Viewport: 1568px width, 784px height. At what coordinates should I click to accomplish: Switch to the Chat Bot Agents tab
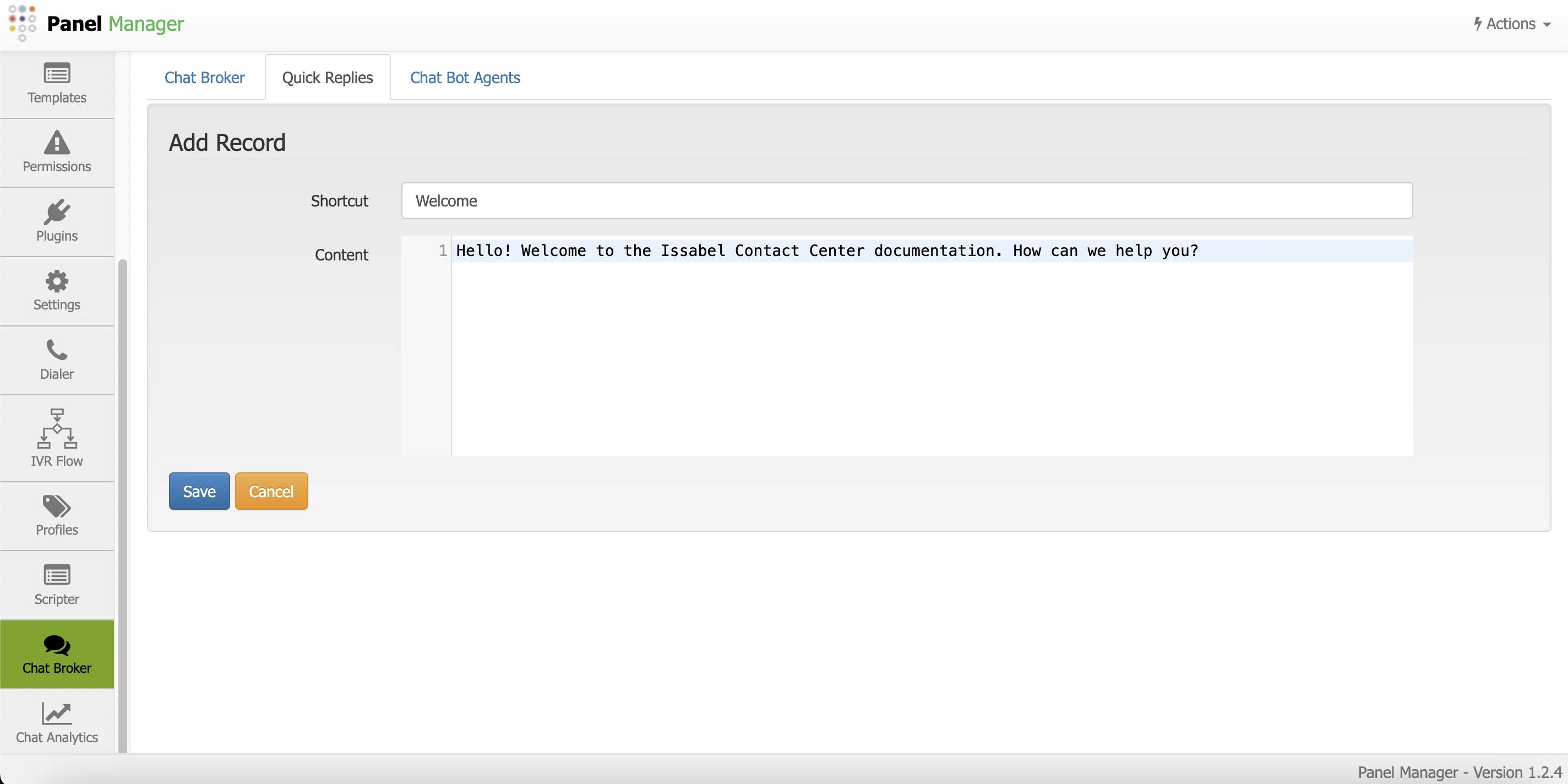[x=465, y=77]
